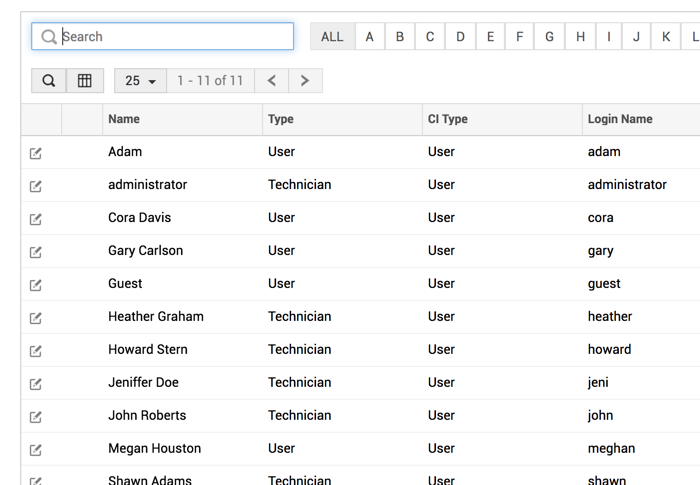Edit John Roberts via pencil icon
This screenshot has width=700, height=485.
(x=36, y=417)
